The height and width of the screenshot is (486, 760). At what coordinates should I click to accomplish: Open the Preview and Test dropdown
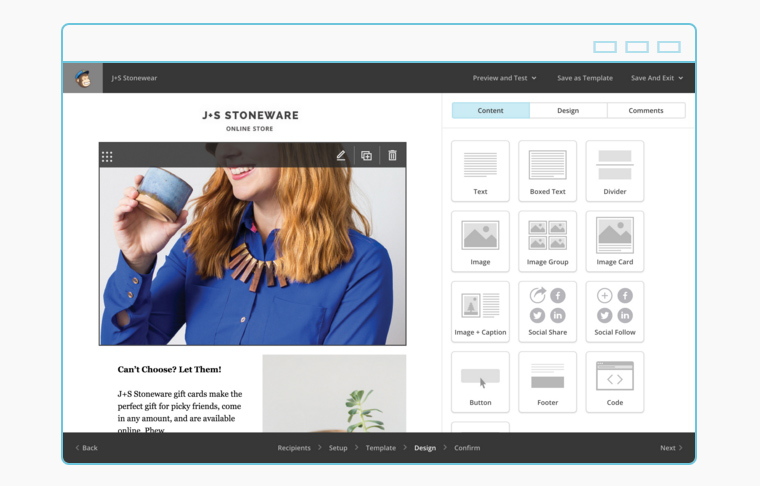(x=505, y=78)
